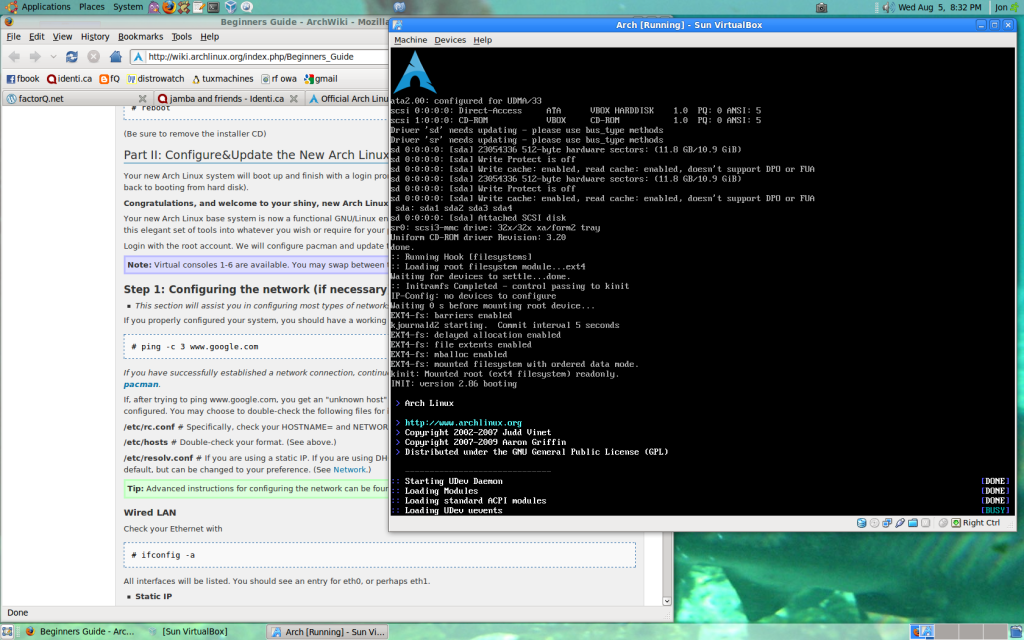Open the Applications menu
Screen dimensions: 1024x640
(x=45, y=7)
